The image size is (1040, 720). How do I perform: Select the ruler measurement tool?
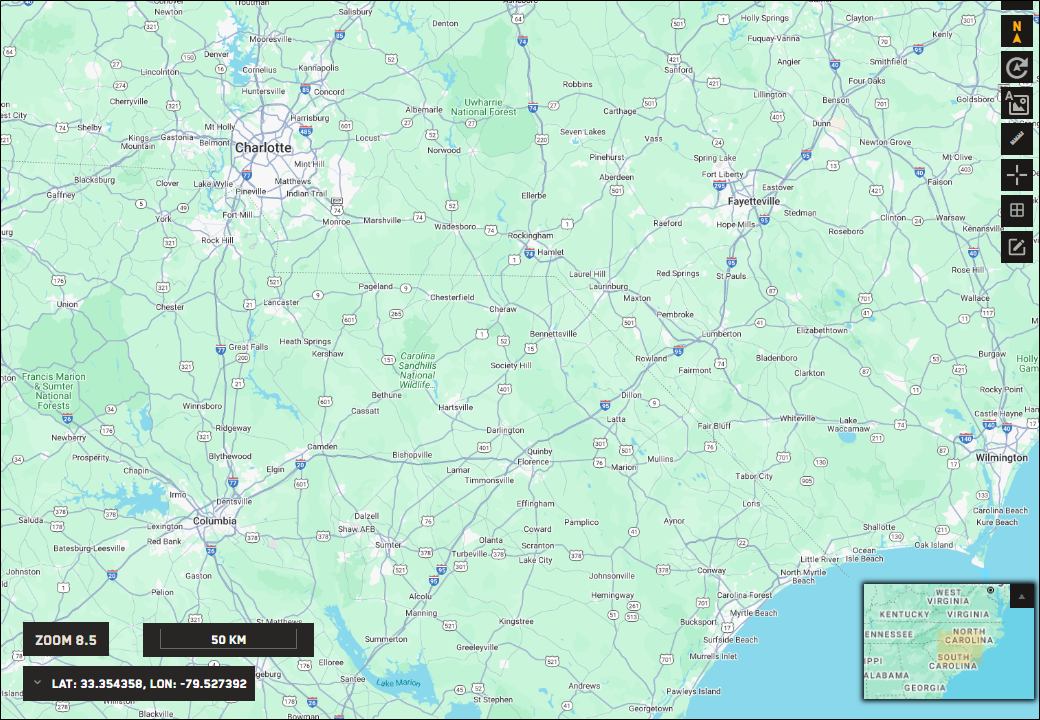1017,139
